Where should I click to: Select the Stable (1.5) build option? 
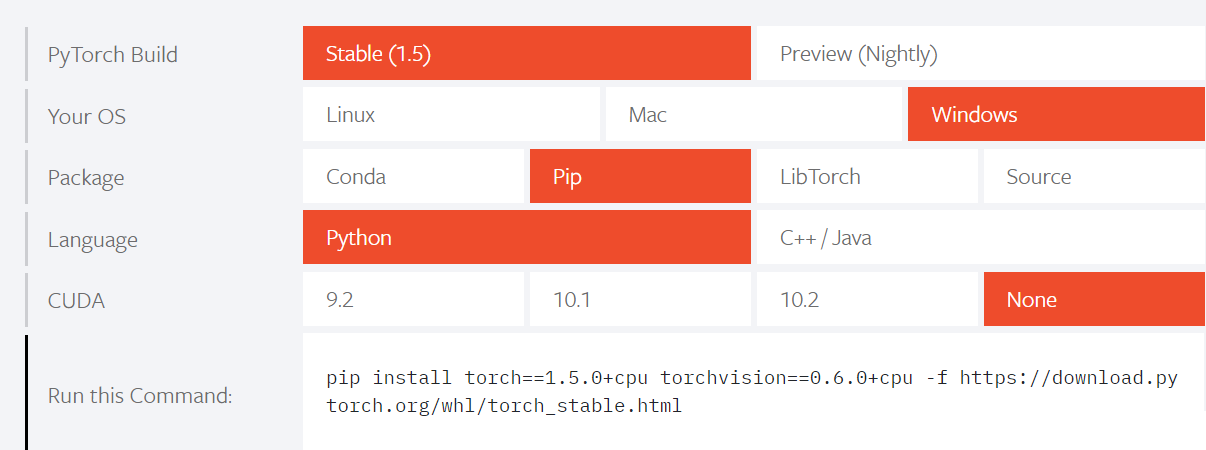526,54
